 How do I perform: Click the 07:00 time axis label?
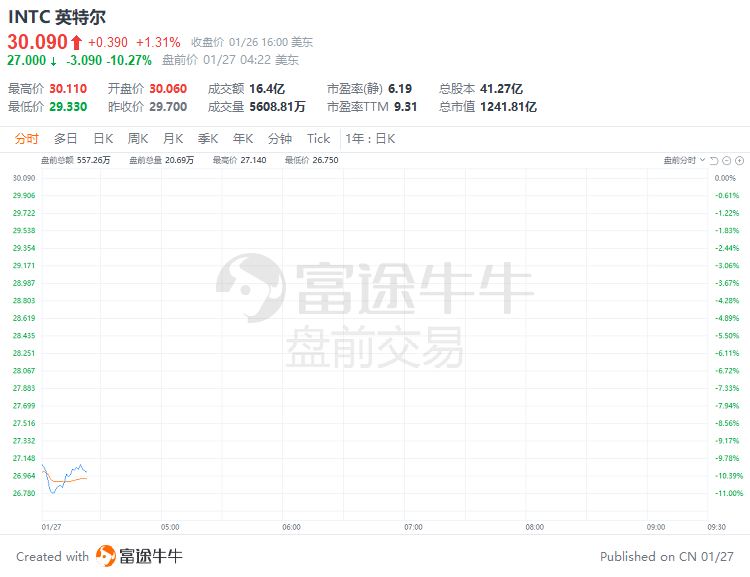pos(413,527)
